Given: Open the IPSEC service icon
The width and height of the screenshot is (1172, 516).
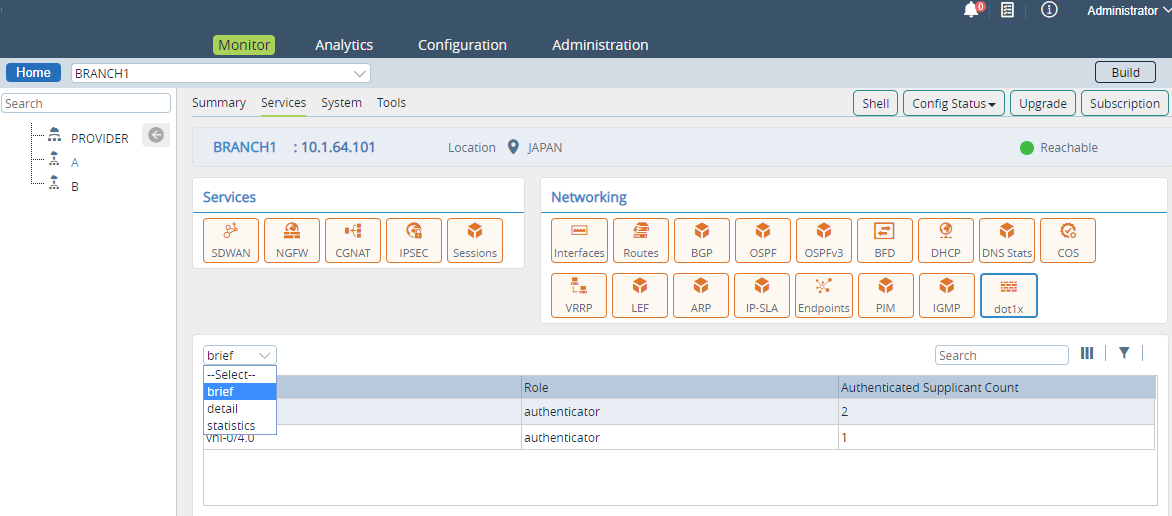Looking at the screenshot, I should pos(414,240).
